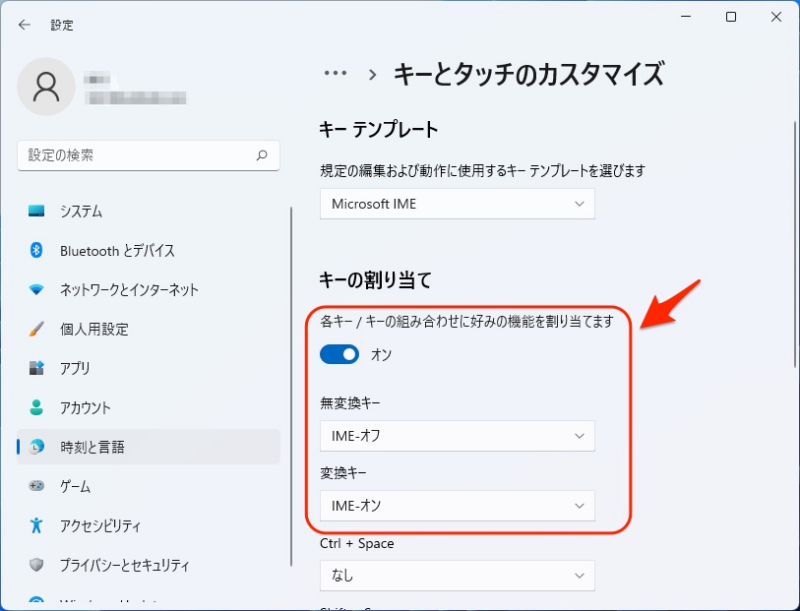Open プライバシーとセキュリティ settings
Viewport: 800px width, 611px height.
(148, 565)
